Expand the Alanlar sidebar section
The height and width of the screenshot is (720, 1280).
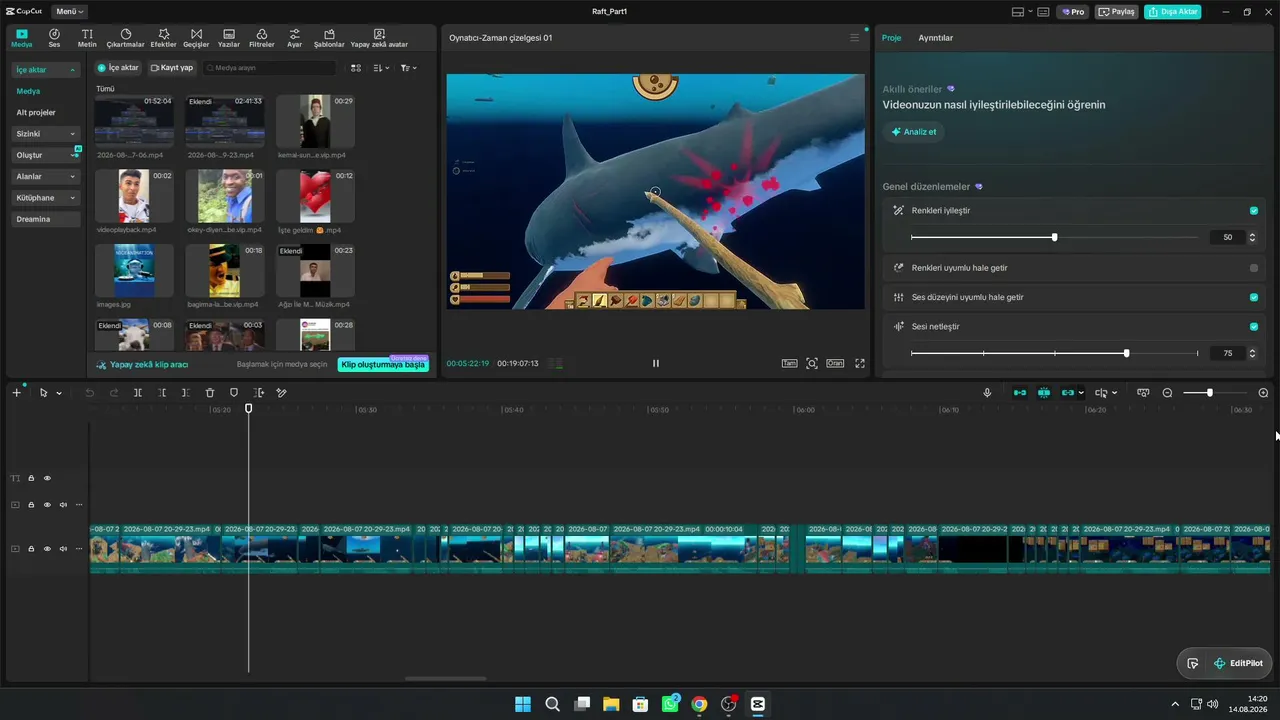coord(72,177)
